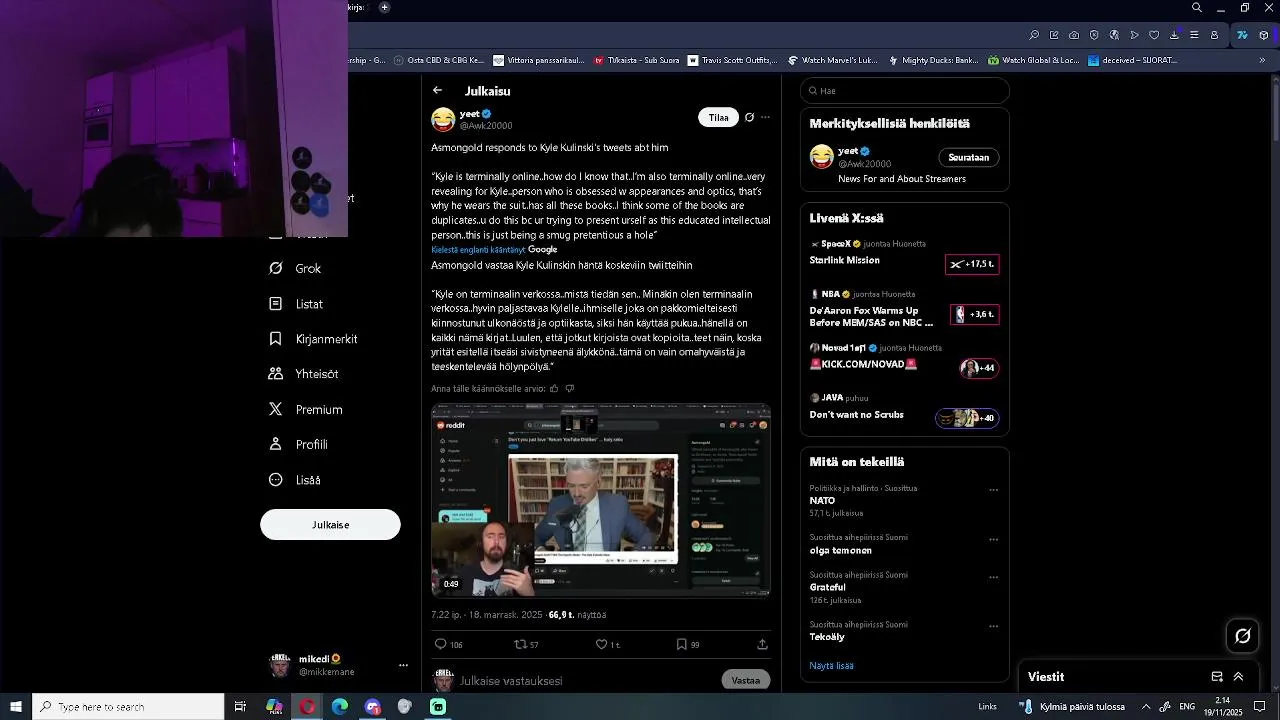Viewport: 1280px width, 720px height.
Task: Open Yhteisöt communities in sidebar
Action: pyautogui.click(x=304, y=374)
